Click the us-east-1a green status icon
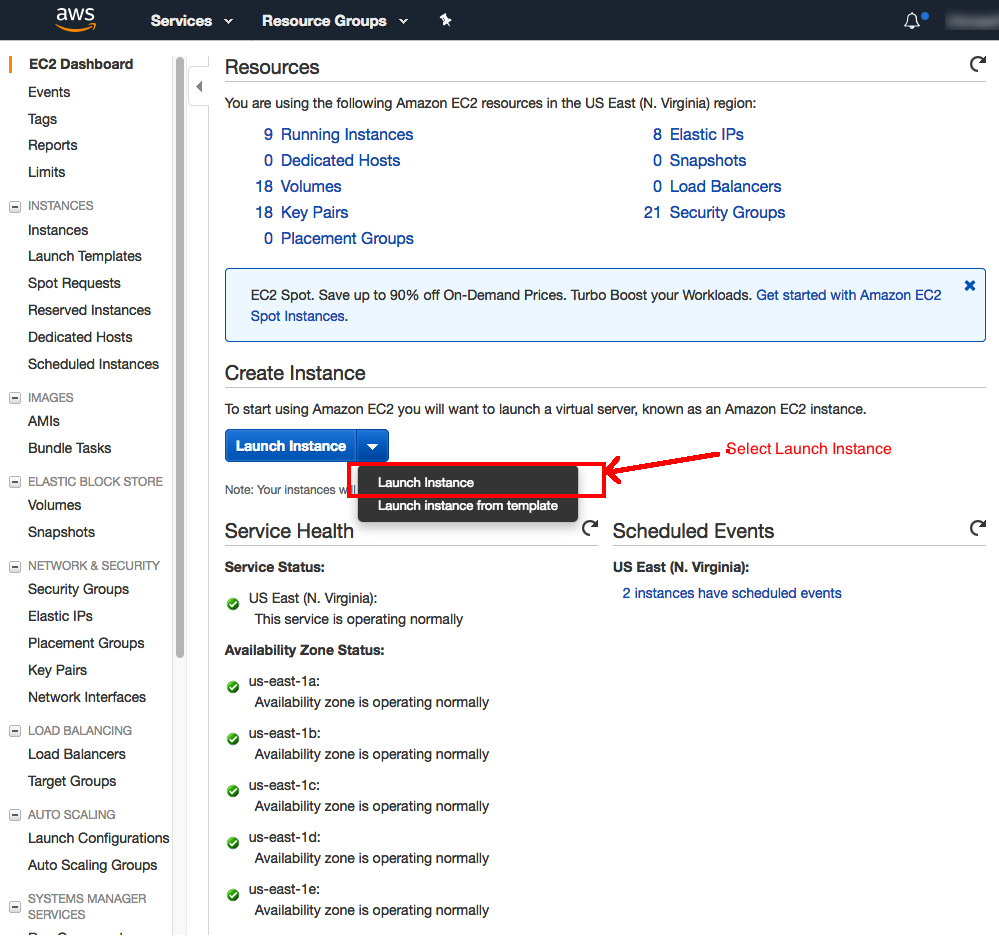This screenshot has width=999, height=944. pyautogui.click(x=233, y=687)
